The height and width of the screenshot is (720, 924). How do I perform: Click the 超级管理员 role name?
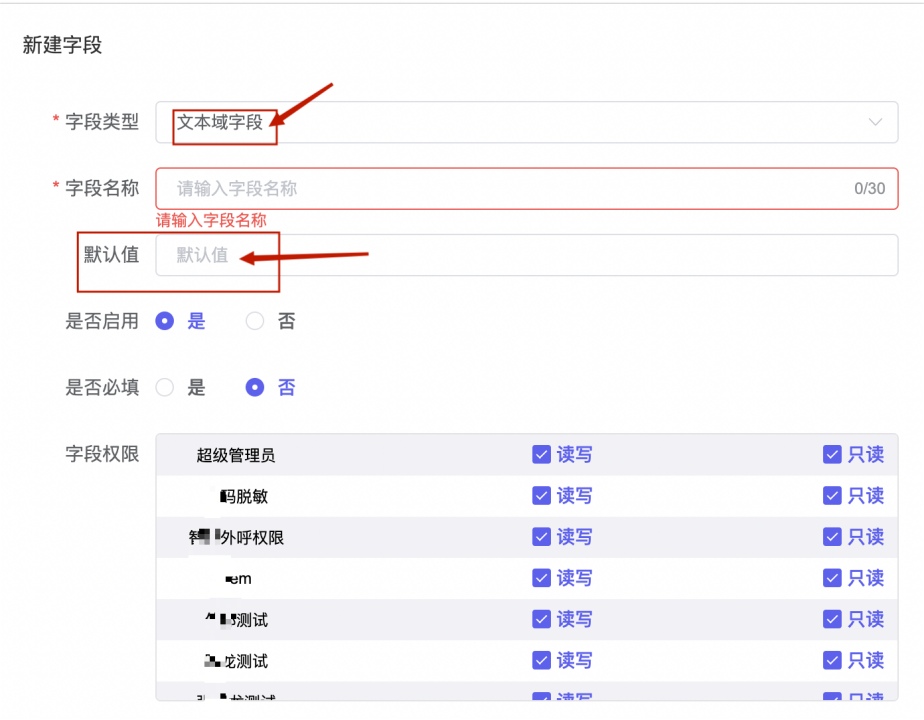pos(236,456)
